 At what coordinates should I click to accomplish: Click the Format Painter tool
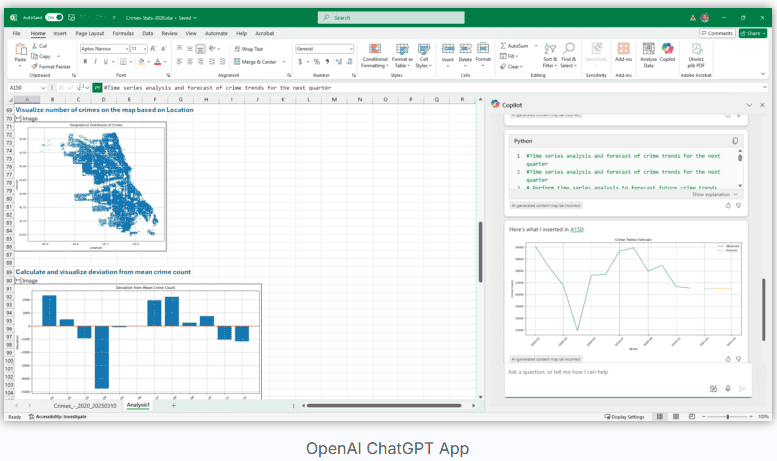pos(52,67)
